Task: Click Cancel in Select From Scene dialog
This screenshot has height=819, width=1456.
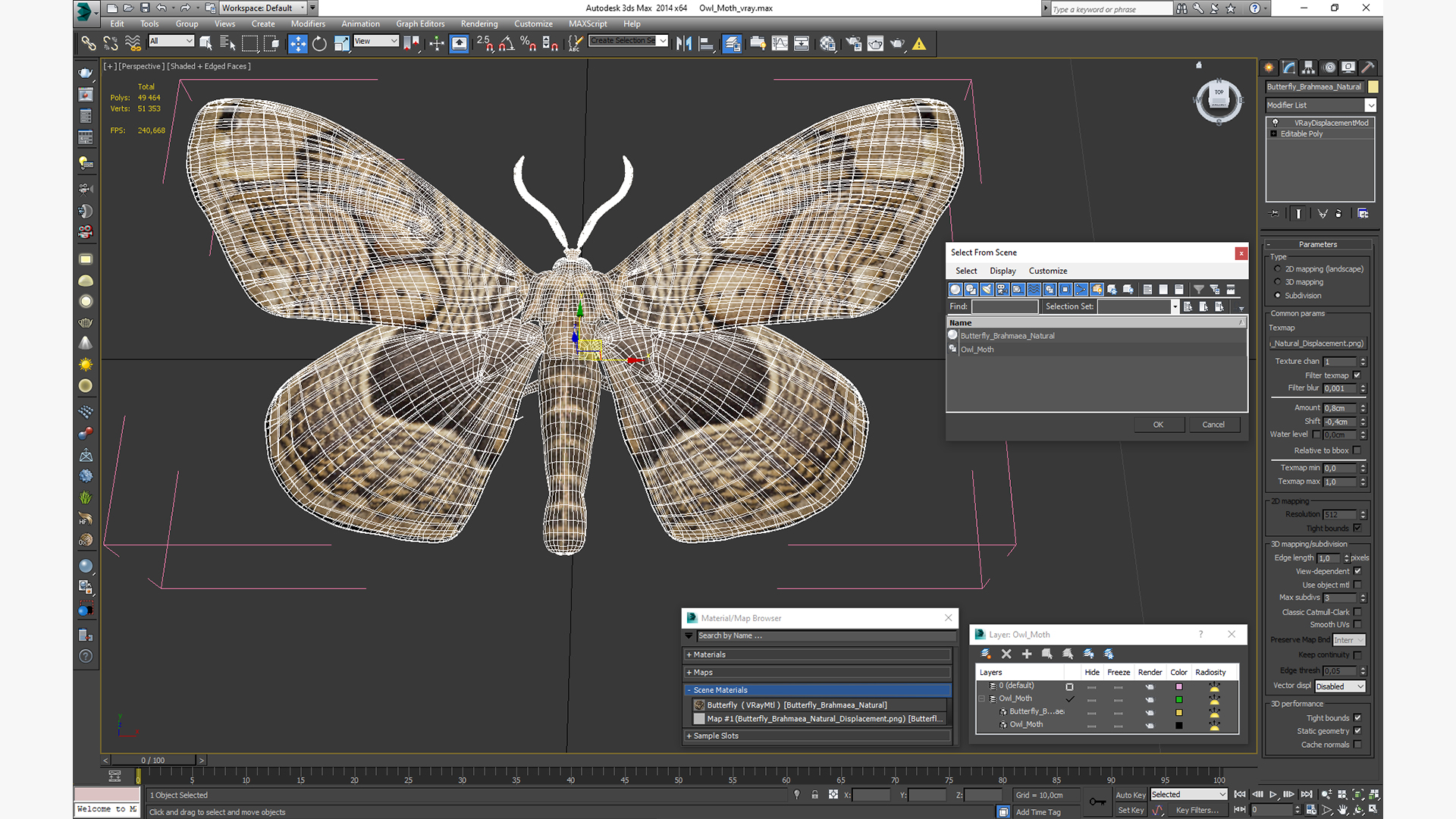Action: click(x=1213, y=424)
